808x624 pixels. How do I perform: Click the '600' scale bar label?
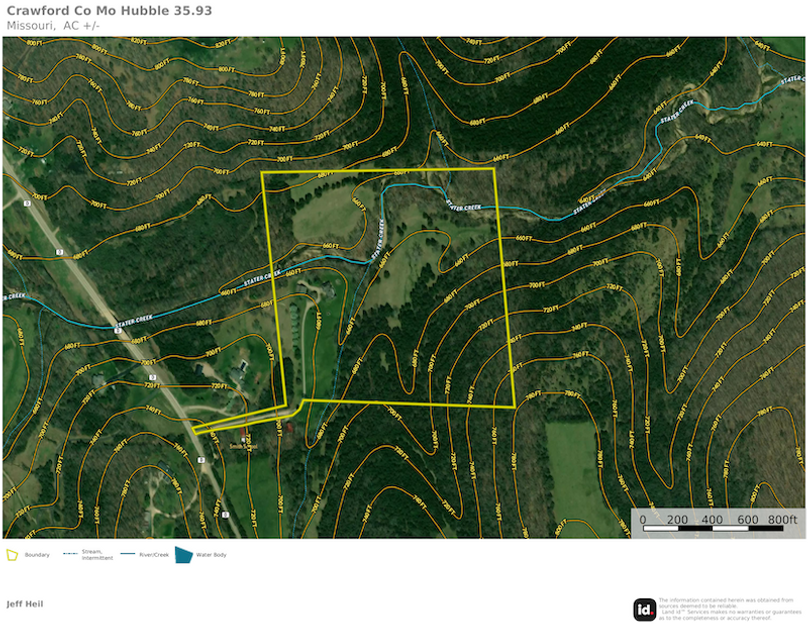click(x=748, y=519)
